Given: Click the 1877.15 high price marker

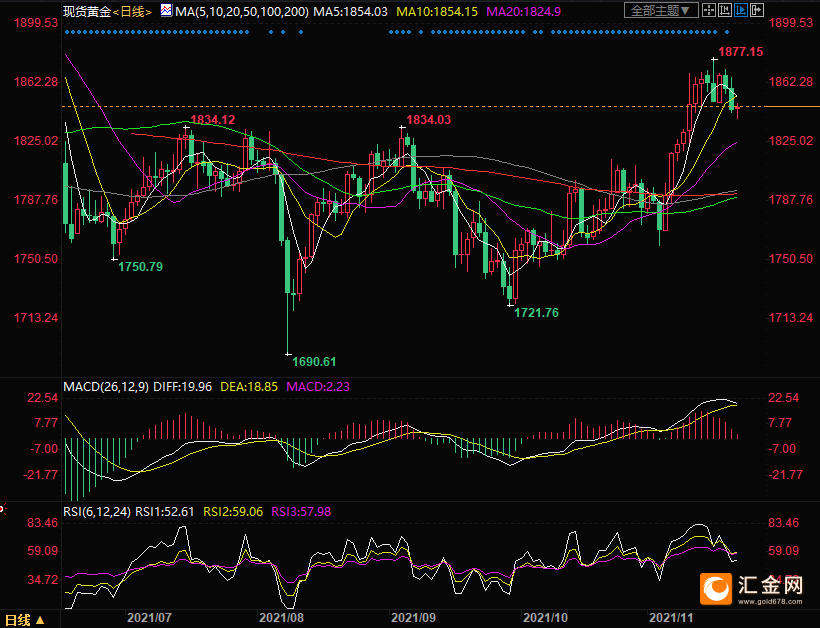Looking at the screenshot, I should click(740, 51).
